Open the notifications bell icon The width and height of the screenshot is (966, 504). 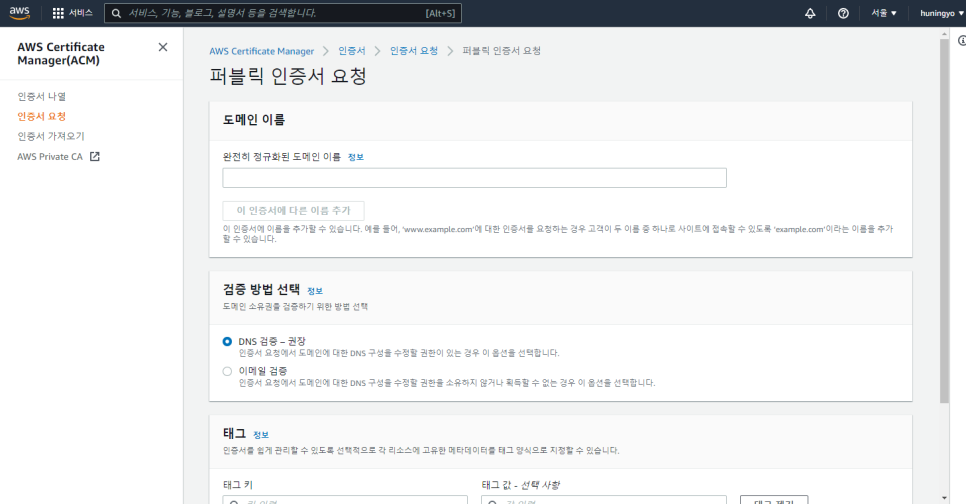pyautogui.click(x=810, y=13)
